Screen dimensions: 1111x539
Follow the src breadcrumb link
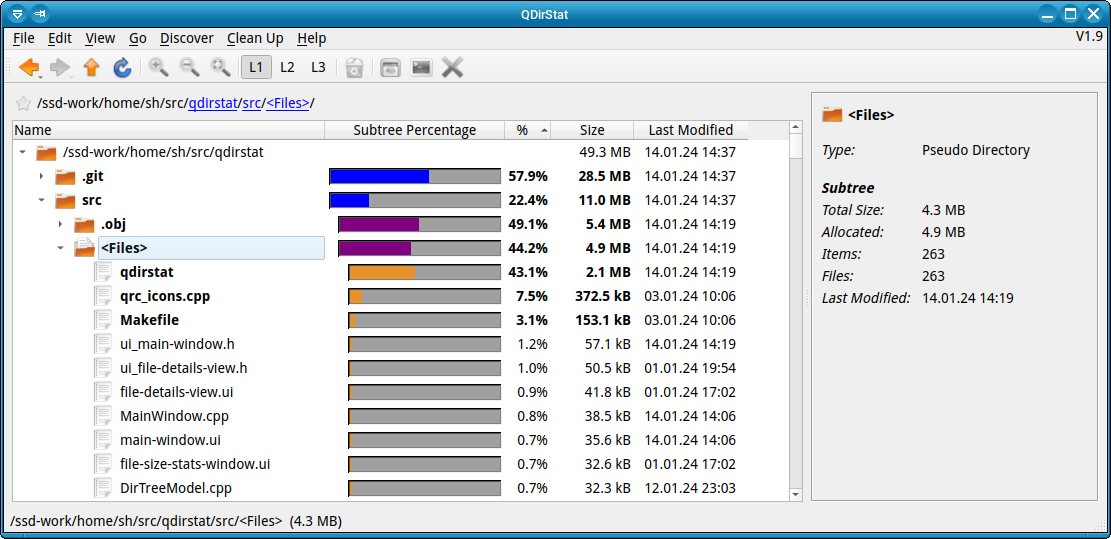[x=252, y=103]
